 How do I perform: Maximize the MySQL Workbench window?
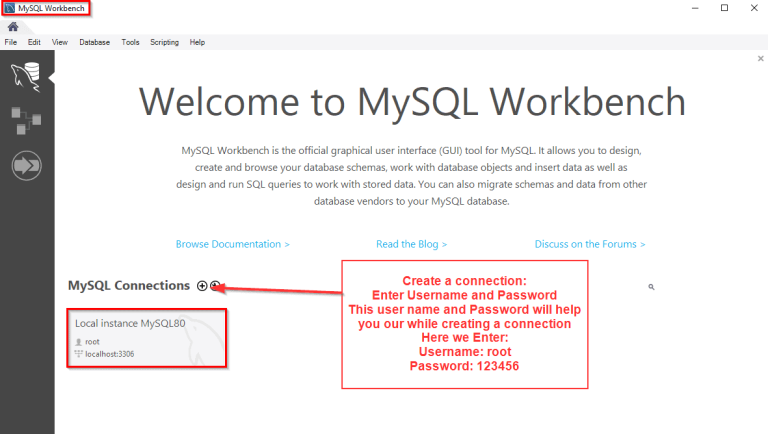click(x=724, y=8)
